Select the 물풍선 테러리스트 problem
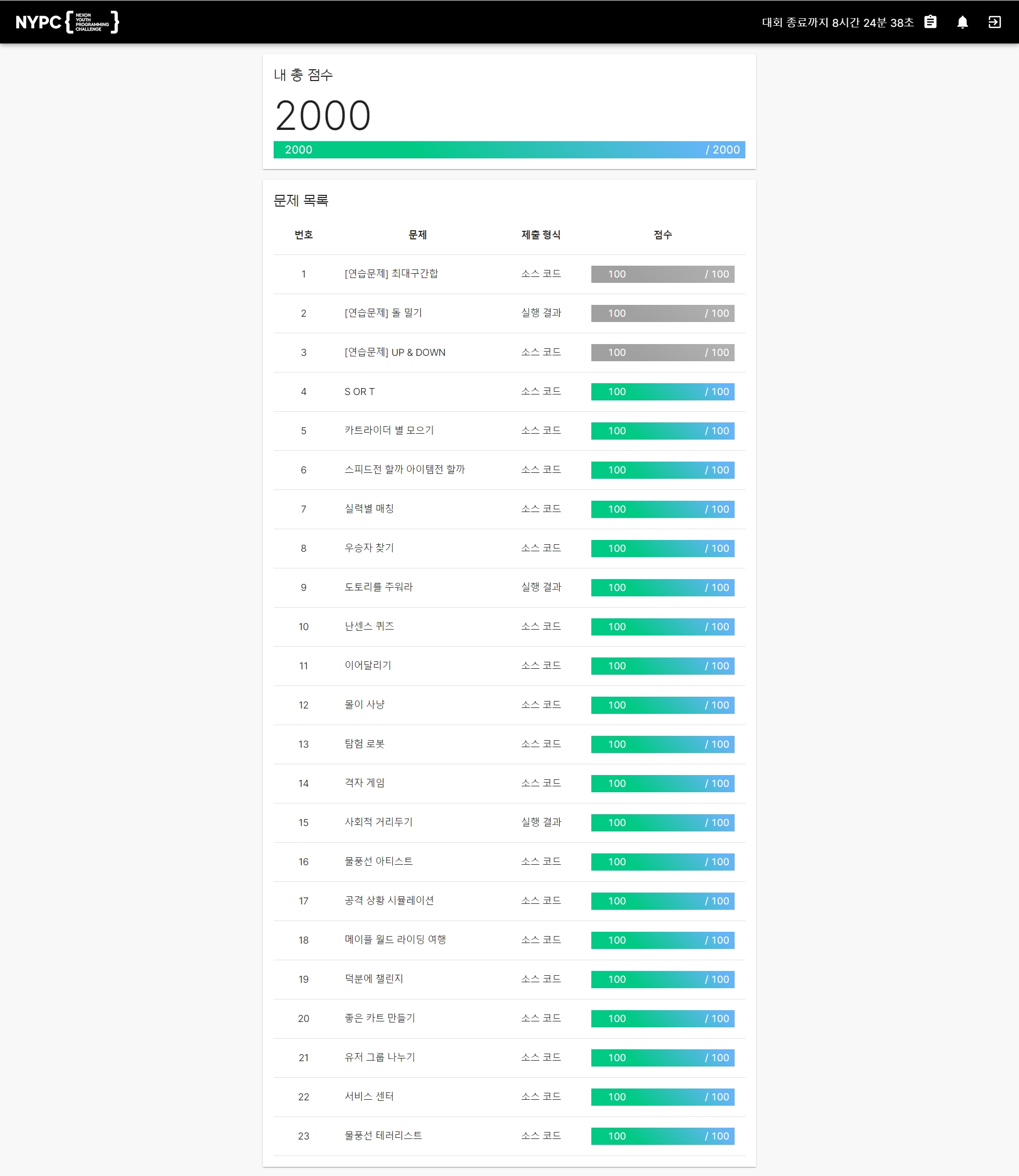The height and width of the screenshot is (1176, 1019). coord(383,1136)
